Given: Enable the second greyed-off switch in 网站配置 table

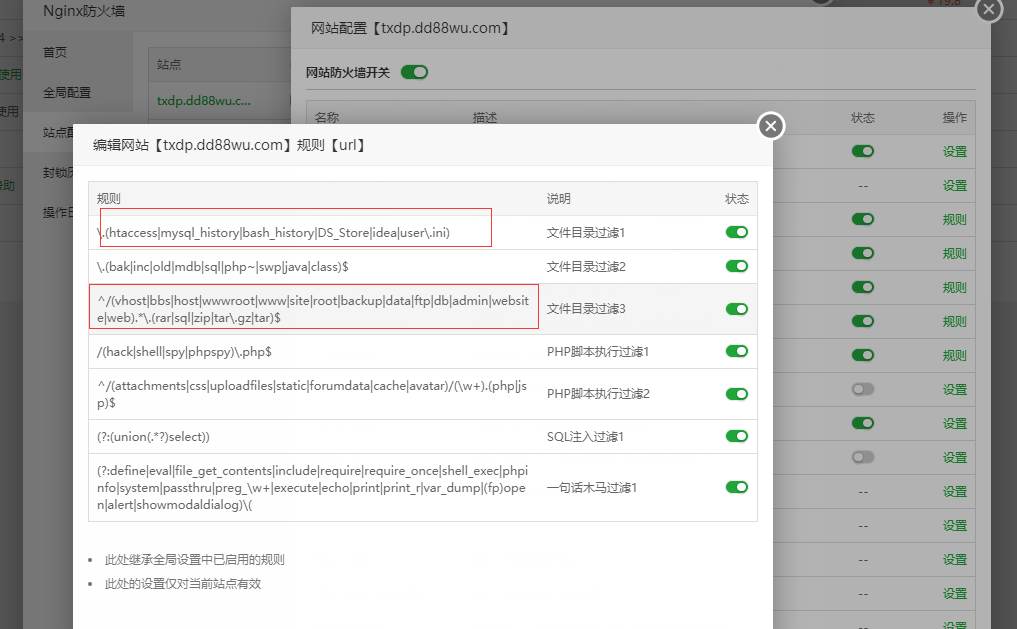Looking at the screenshot, I should pyautogui.click(x=863, y=457).
